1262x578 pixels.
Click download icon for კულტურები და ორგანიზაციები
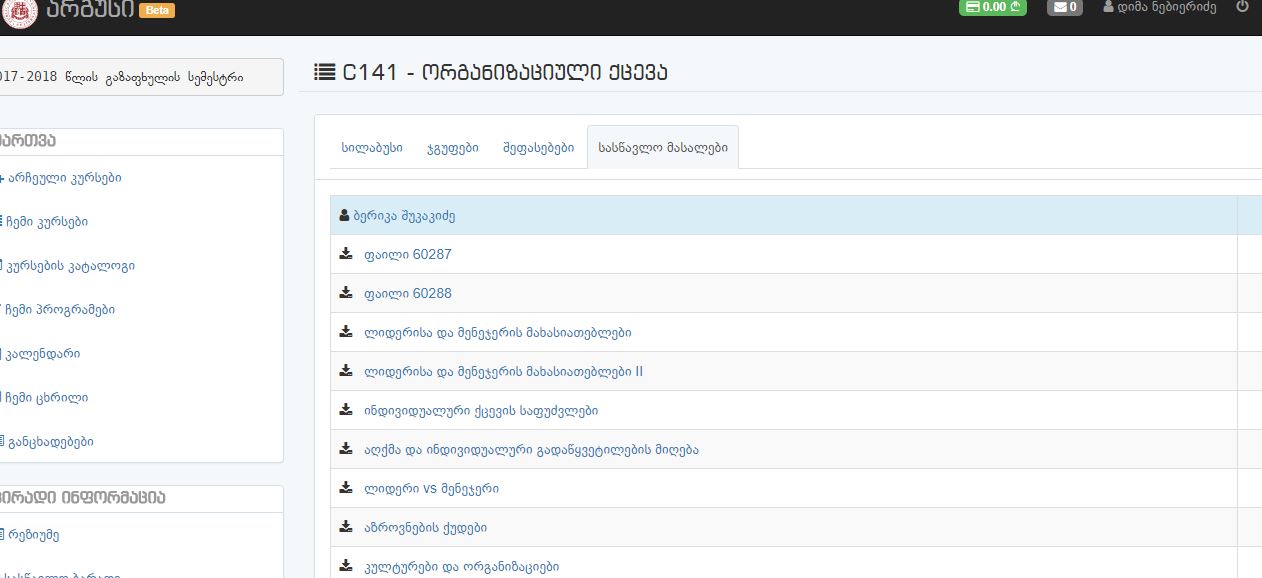pos(346,566)
